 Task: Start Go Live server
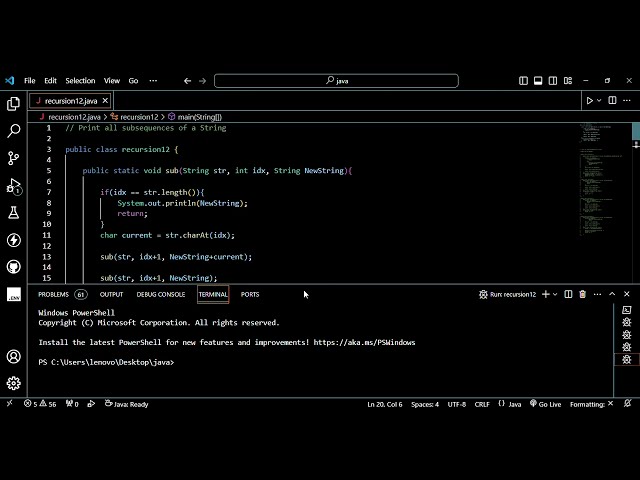(x=545, y=404)
